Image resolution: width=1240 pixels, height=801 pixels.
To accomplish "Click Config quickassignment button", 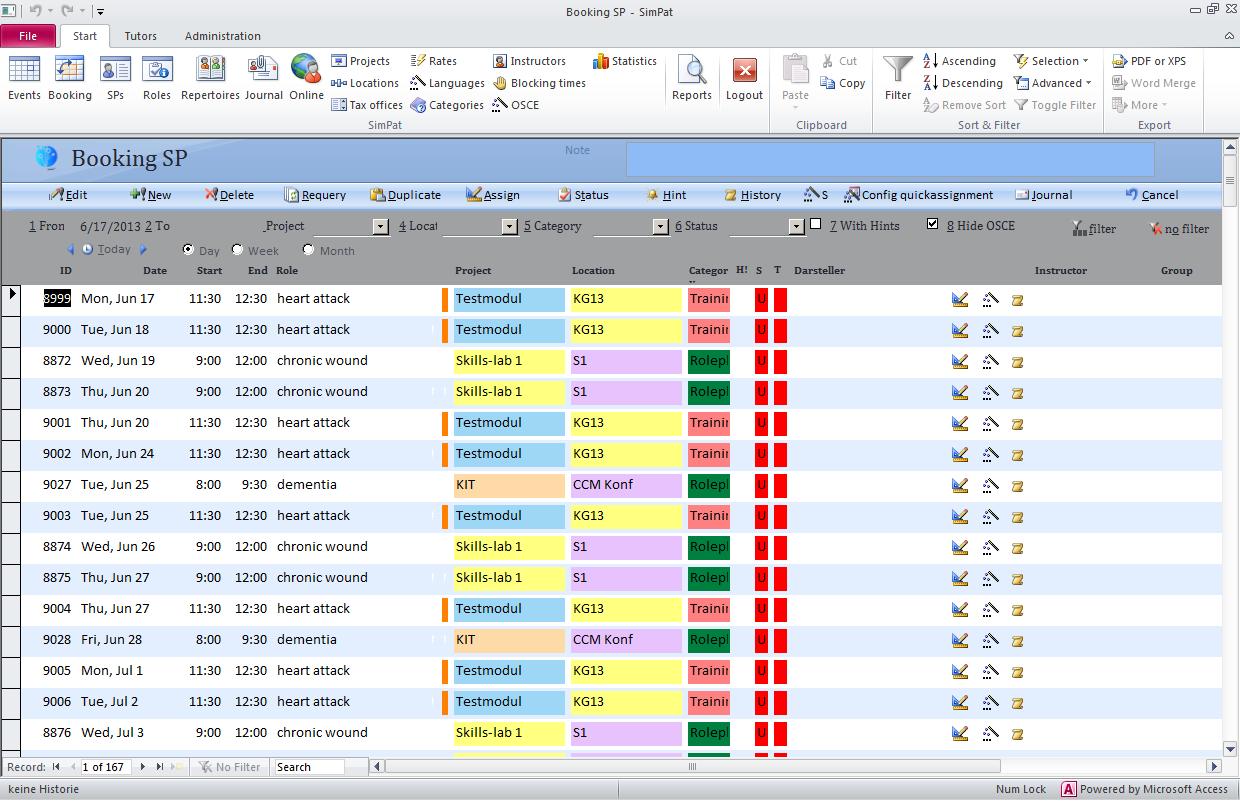I will tap(918, 195).
